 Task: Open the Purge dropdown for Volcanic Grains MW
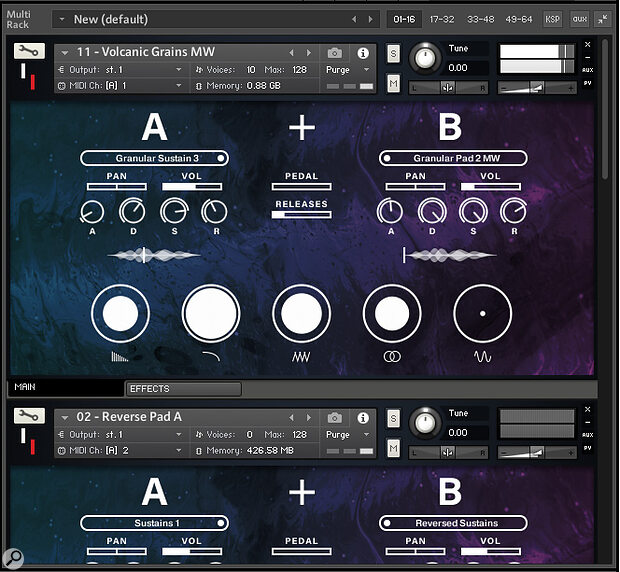tap(367, 70)
